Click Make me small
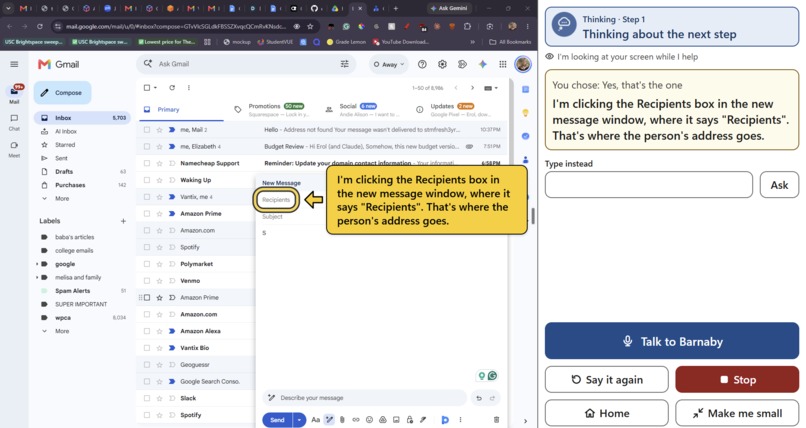Viewport: 806px width, 428px height. tap(737, 413)
